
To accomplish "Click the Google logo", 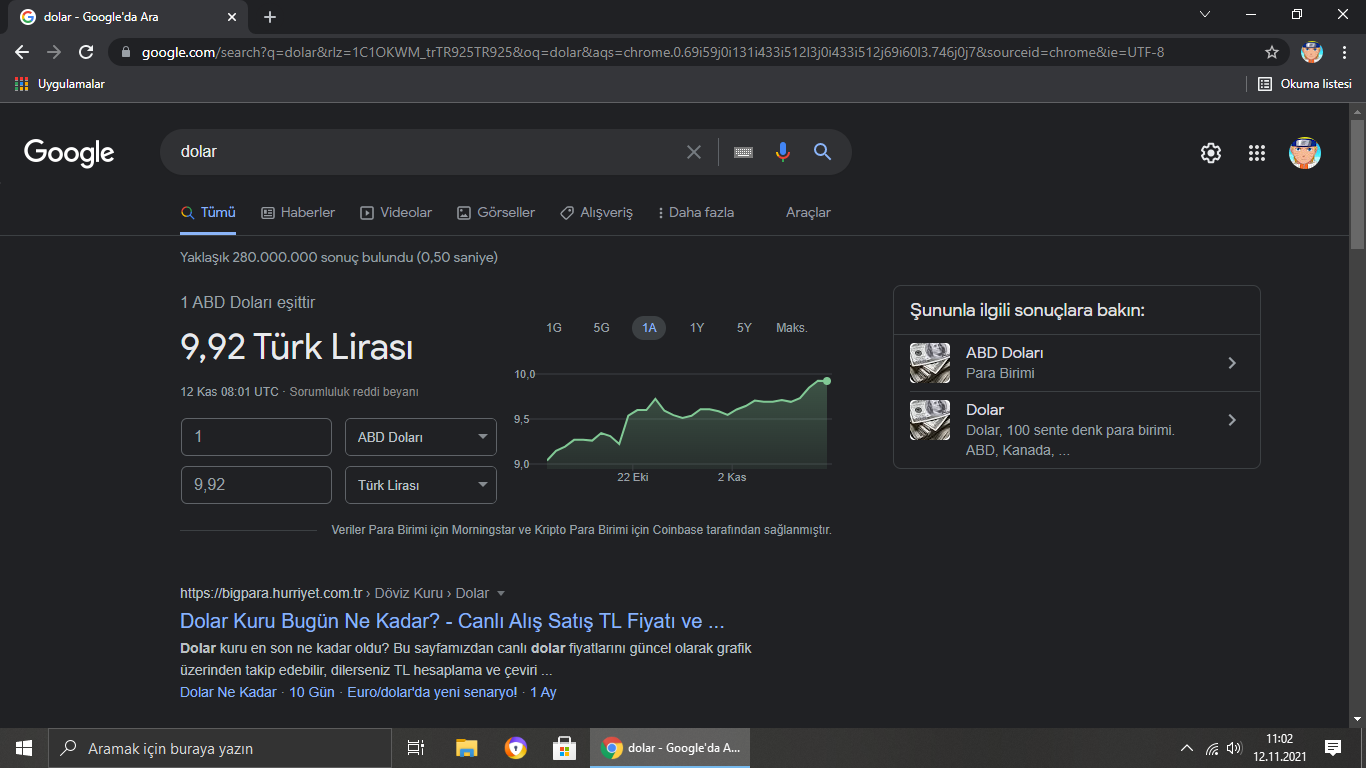I will [x=69, y=152].
